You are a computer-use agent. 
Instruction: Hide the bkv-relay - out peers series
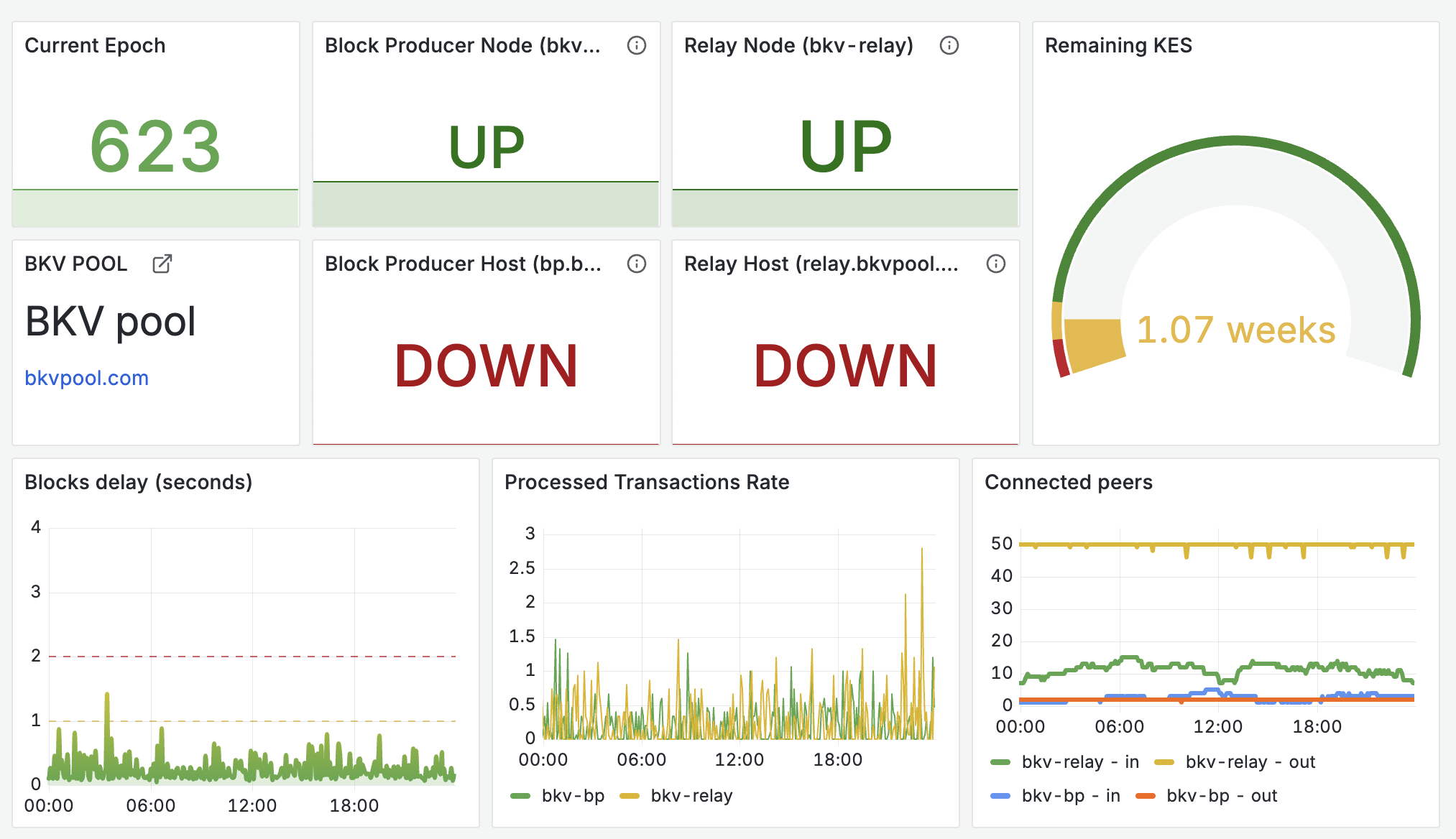pyautogui.click(x=1250, y=761)
